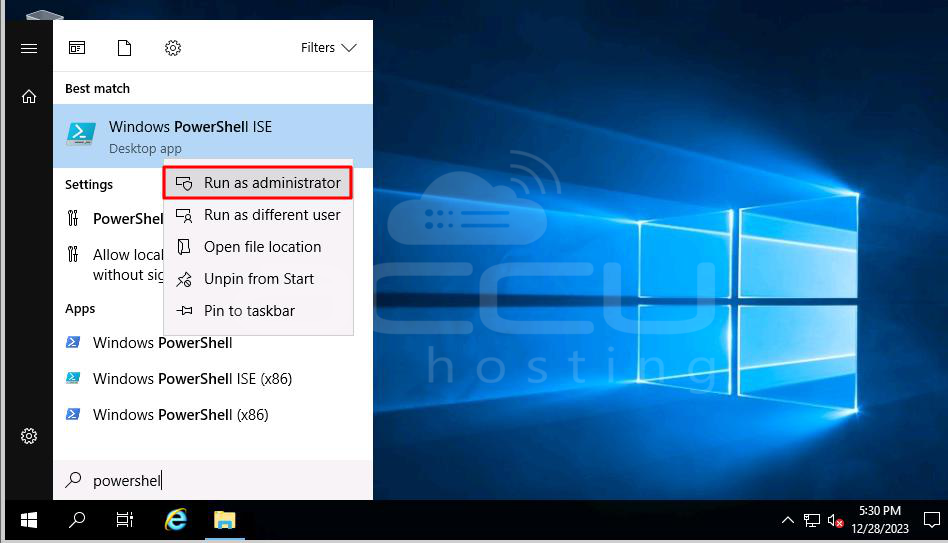Open File Explorer from taskbar
948x543 pixels.
pyautogui.click(x=224, y=519)
